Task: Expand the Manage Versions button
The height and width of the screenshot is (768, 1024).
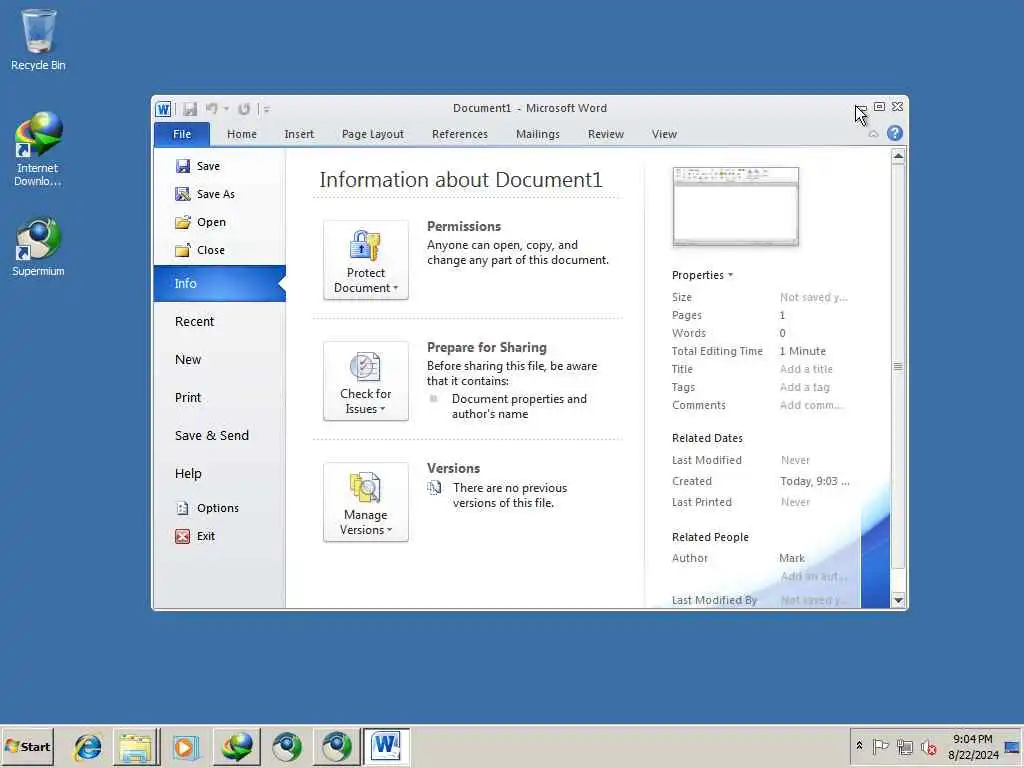Action: click(366, 502)
